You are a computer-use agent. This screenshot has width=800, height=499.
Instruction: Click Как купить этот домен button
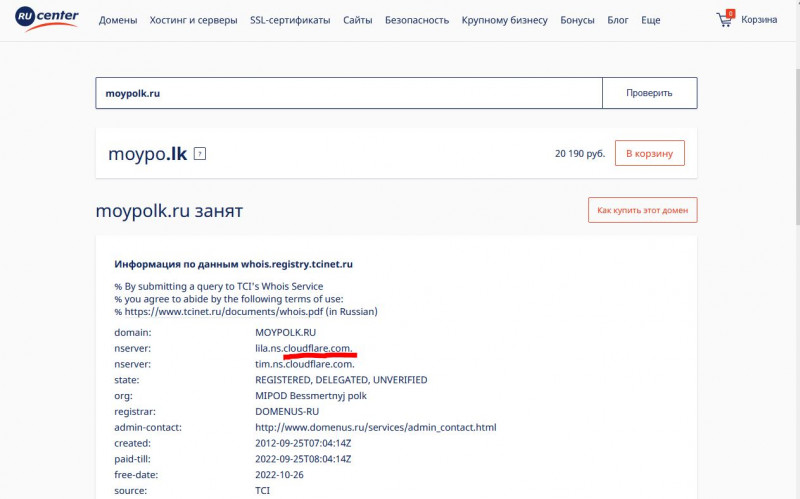(x=642, y=210)
